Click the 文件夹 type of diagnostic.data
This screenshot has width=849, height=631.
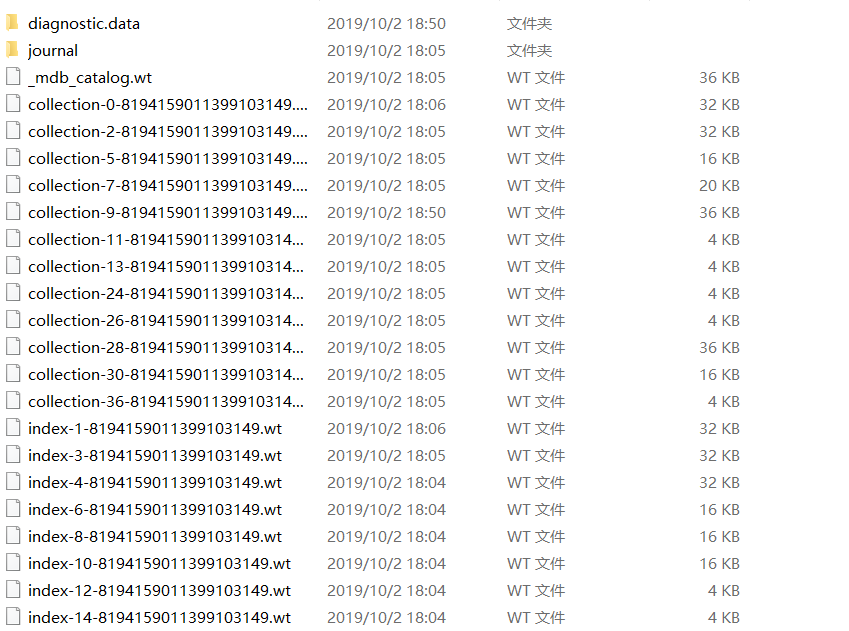coord(530,24)
